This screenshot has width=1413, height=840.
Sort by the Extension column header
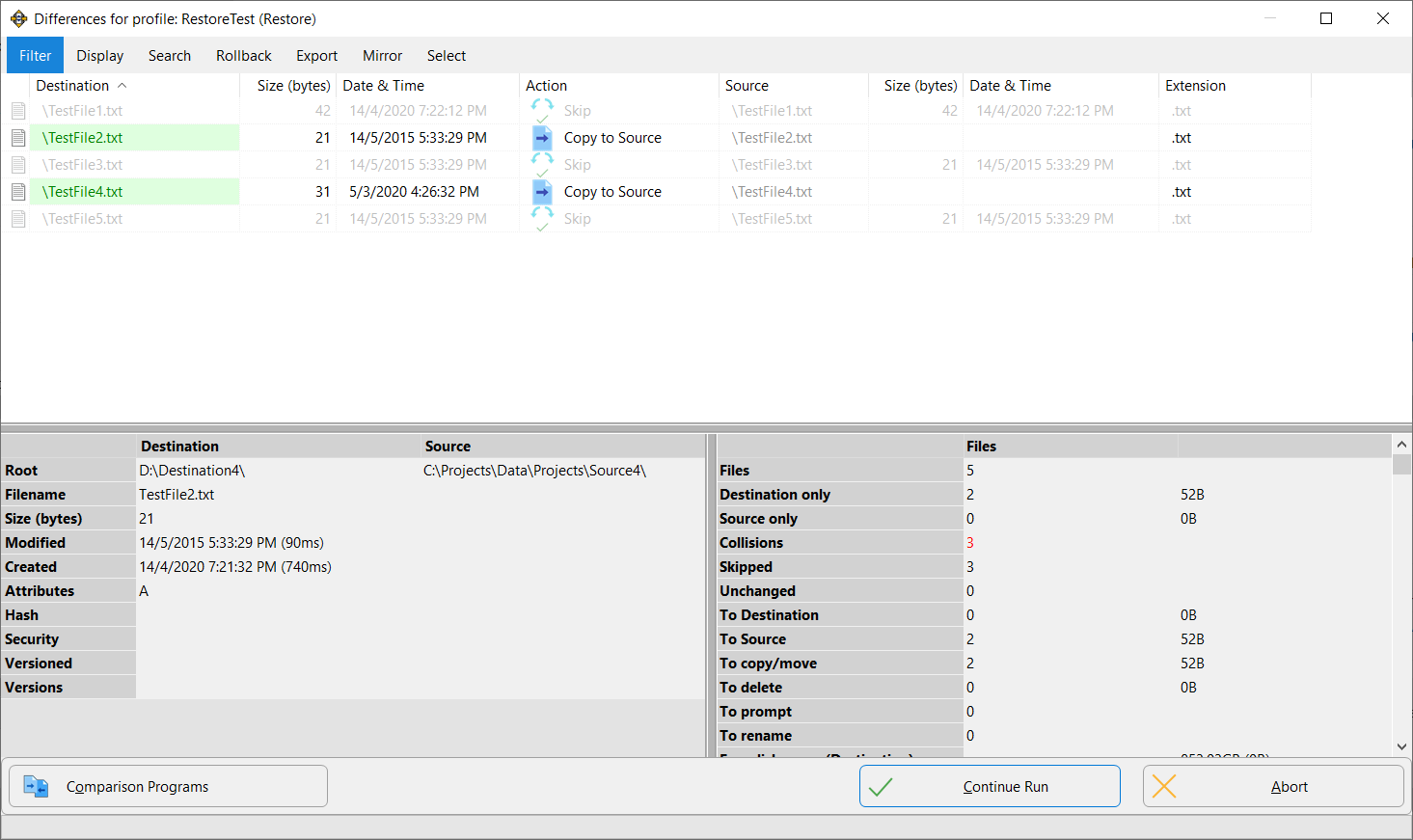click(x=1195, y=86)
